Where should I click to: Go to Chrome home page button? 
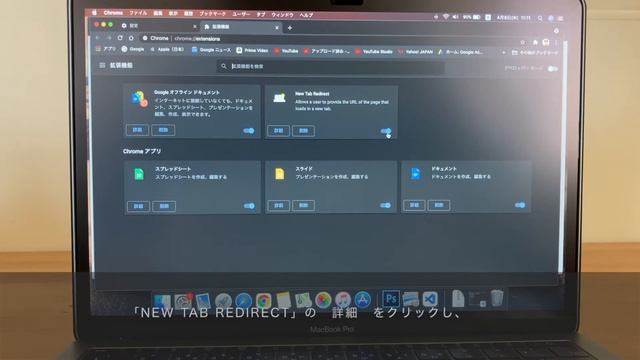(x=131, y=38)
